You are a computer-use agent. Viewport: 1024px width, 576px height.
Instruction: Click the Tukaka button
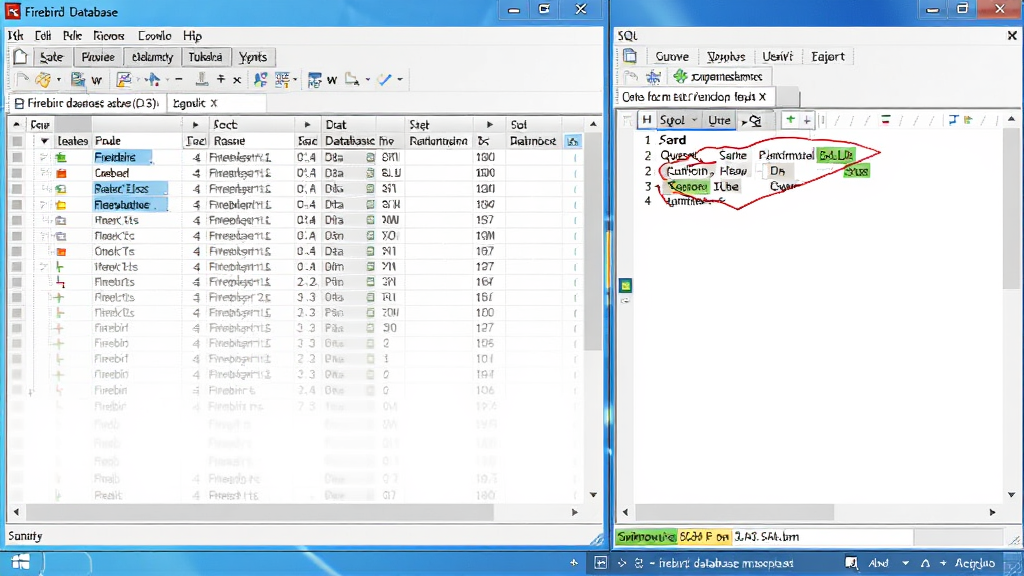205,57
